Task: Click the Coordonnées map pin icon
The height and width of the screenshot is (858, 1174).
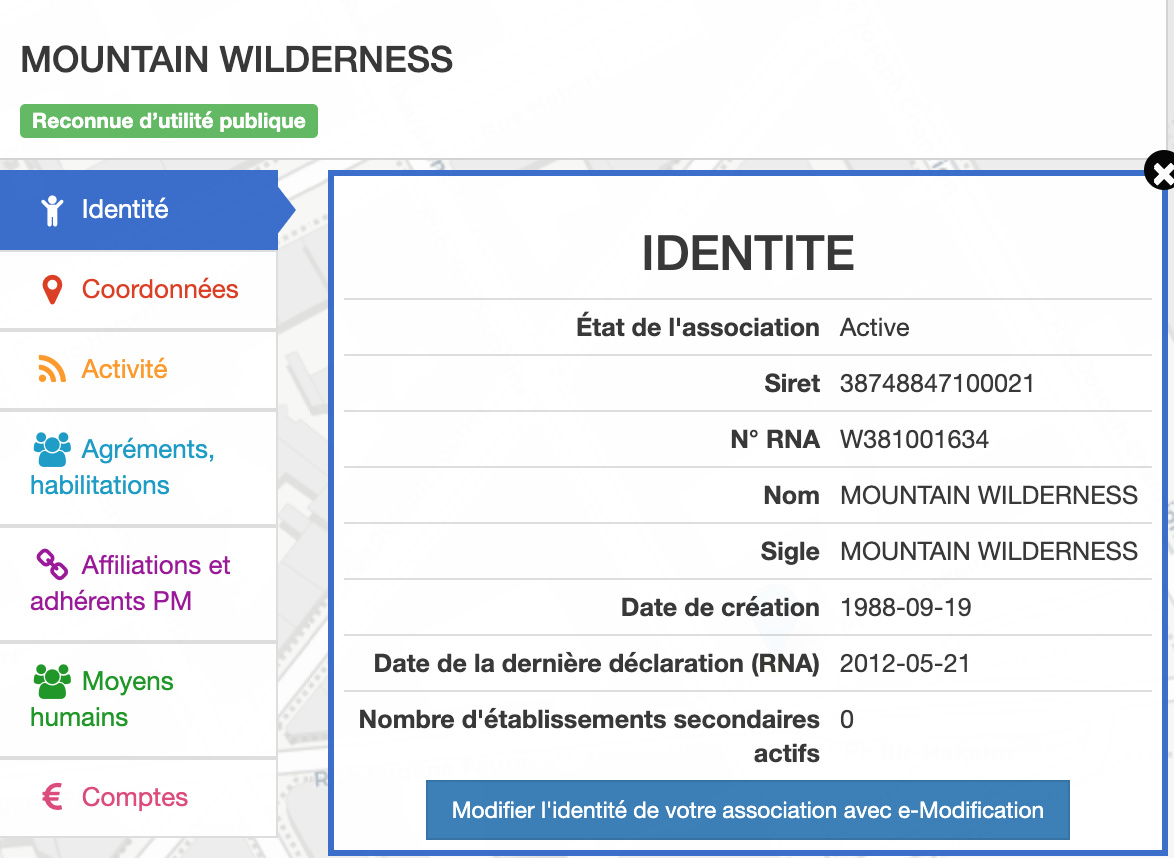Action: tap(52, 290)
